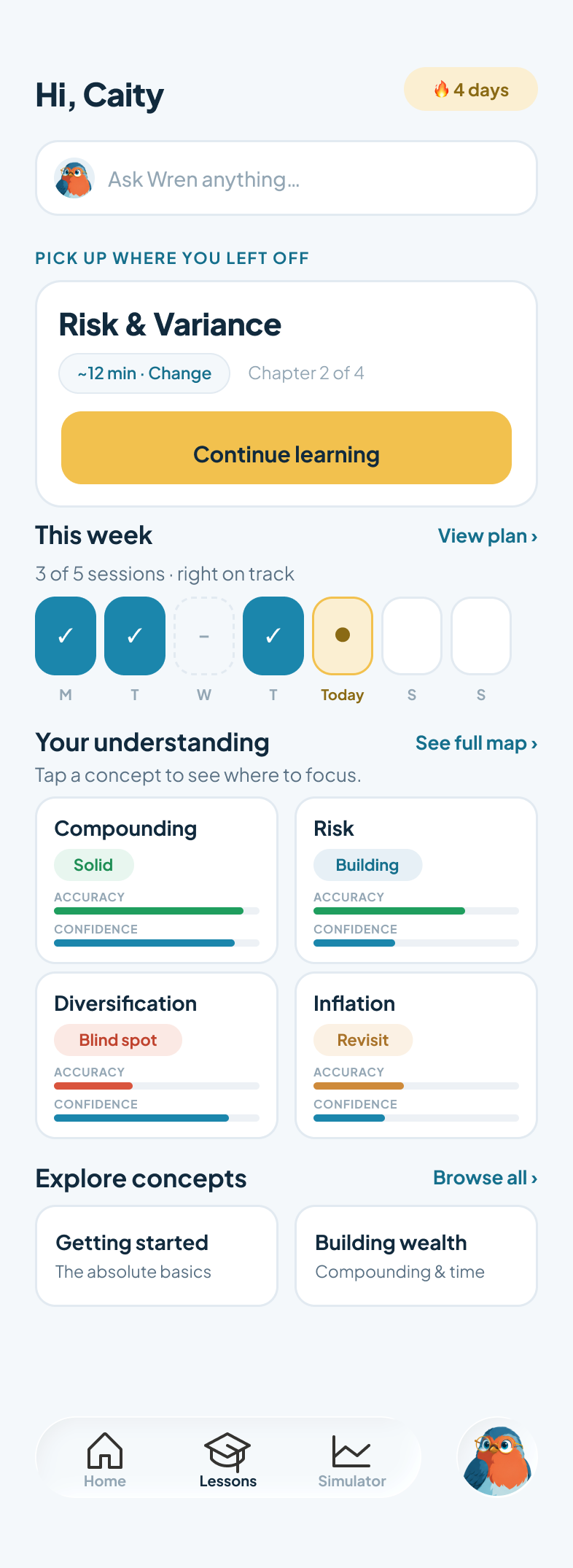
Task: Tap Tuesday's completed checkmark tile
Action: click(135, 635)
